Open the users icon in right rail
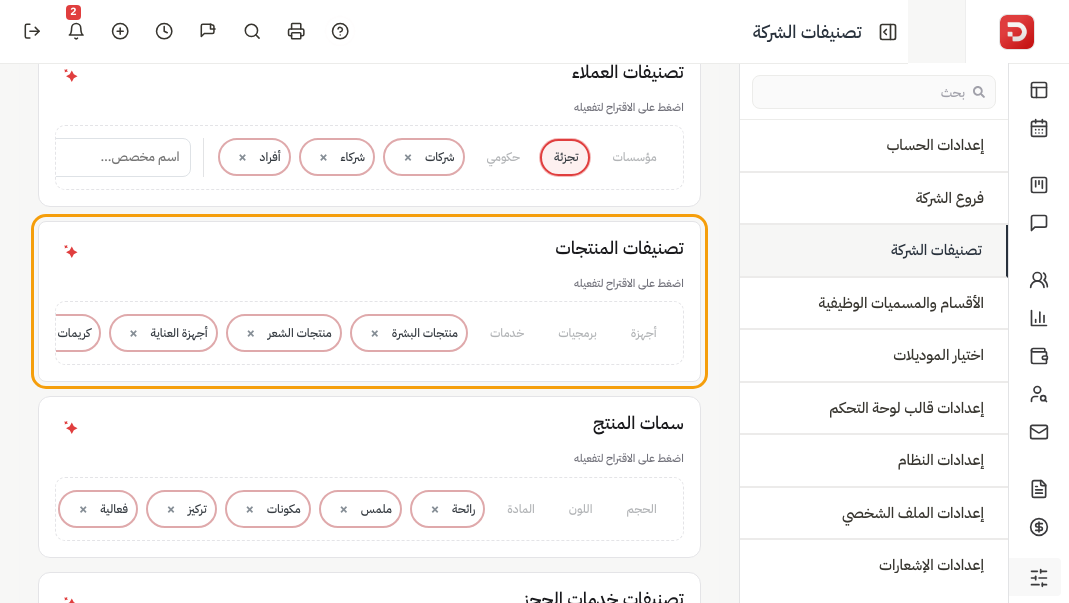Screen dimensions: 1069x603 coord(1038,280)
